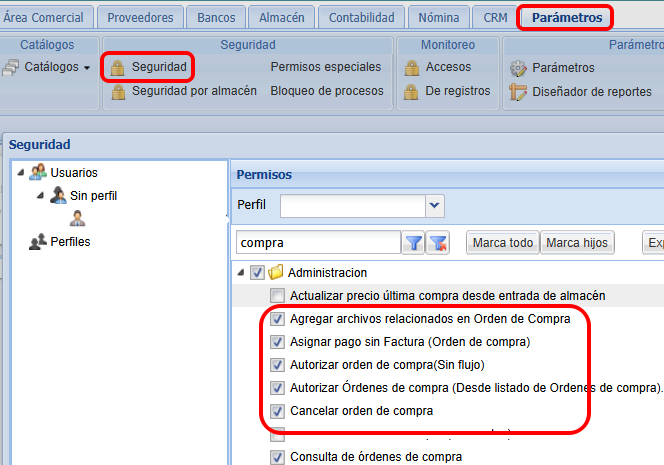Open Permisos especiales
The height and width of the screenshot is (465, 664).
tap(326, 67)
